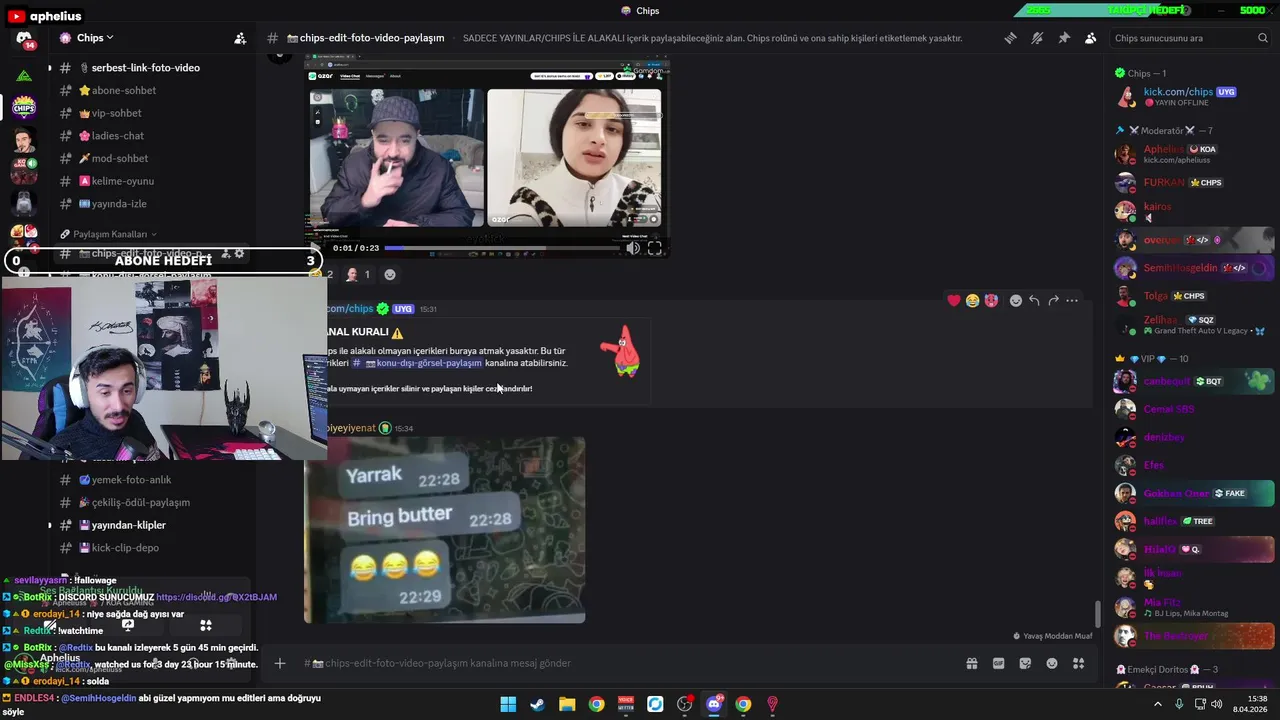
Task: Select member haliflex in VIP list
Action: [1190, 521]
